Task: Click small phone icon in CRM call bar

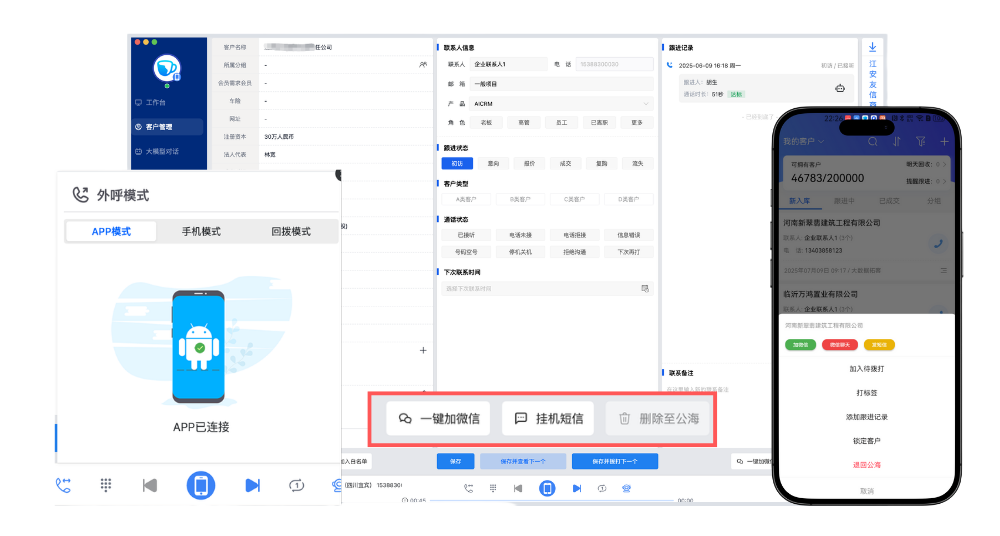Action: (x=468, y=488)
